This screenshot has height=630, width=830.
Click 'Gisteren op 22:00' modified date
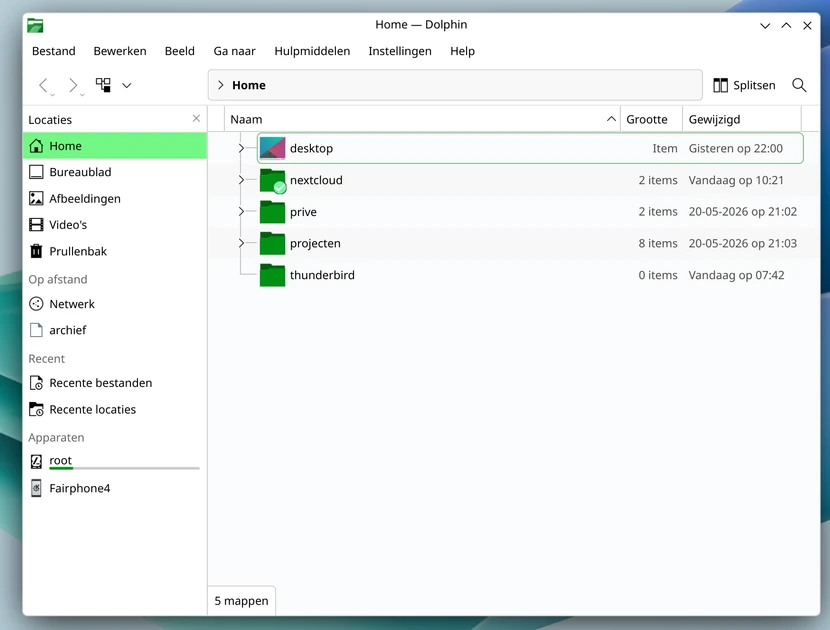[735, 148]
